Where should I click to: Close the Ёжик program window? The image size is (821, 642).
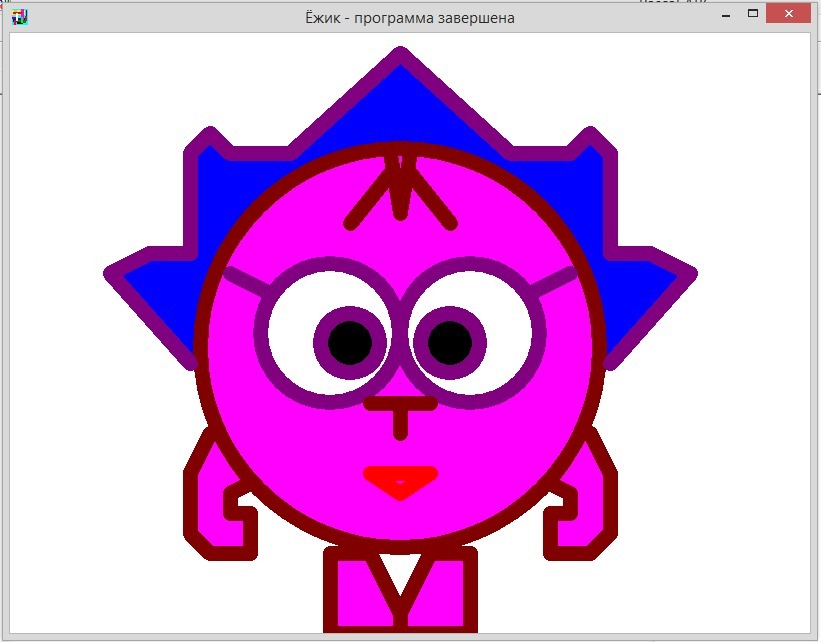pos(788,14)
